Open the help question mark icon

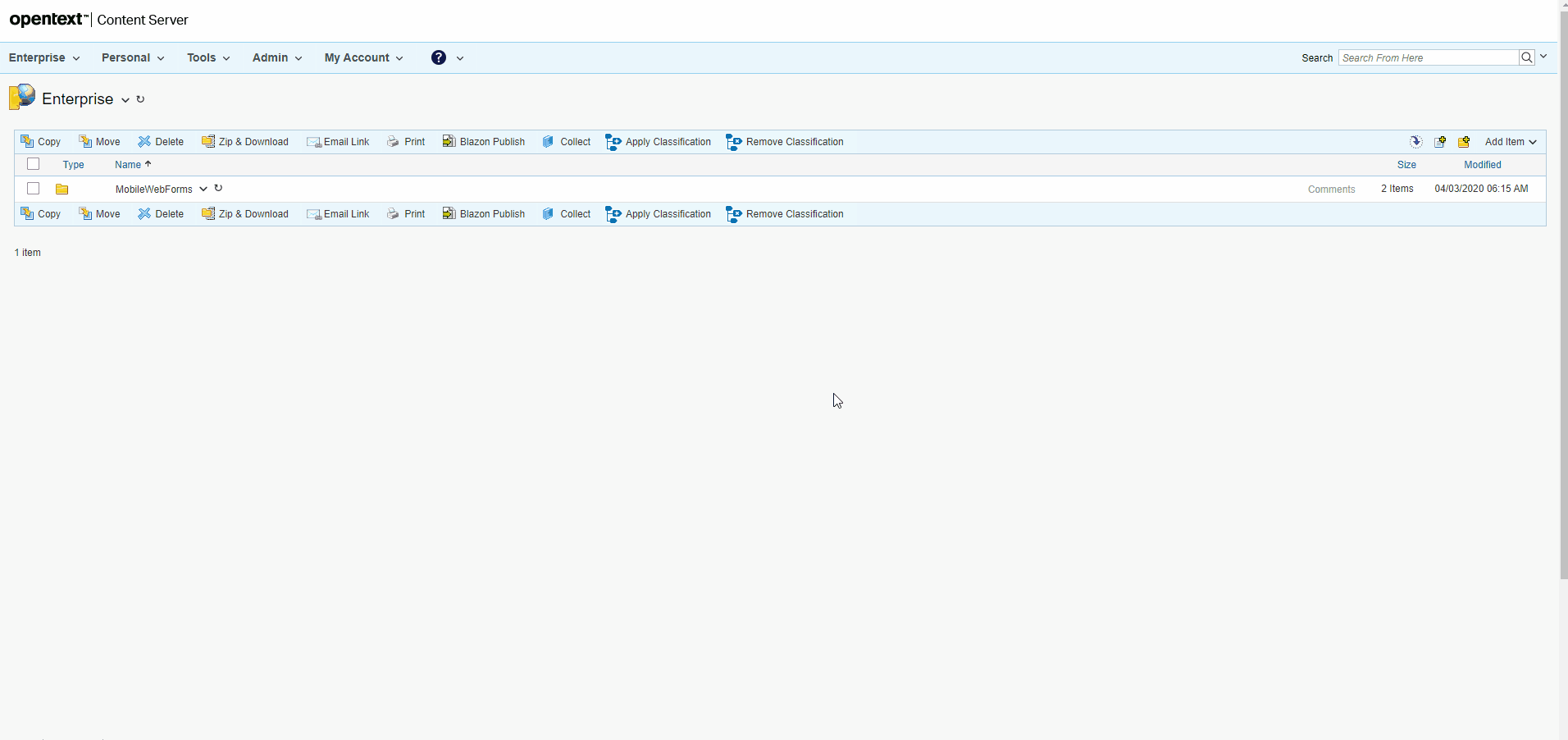click(x=439, y=57)
